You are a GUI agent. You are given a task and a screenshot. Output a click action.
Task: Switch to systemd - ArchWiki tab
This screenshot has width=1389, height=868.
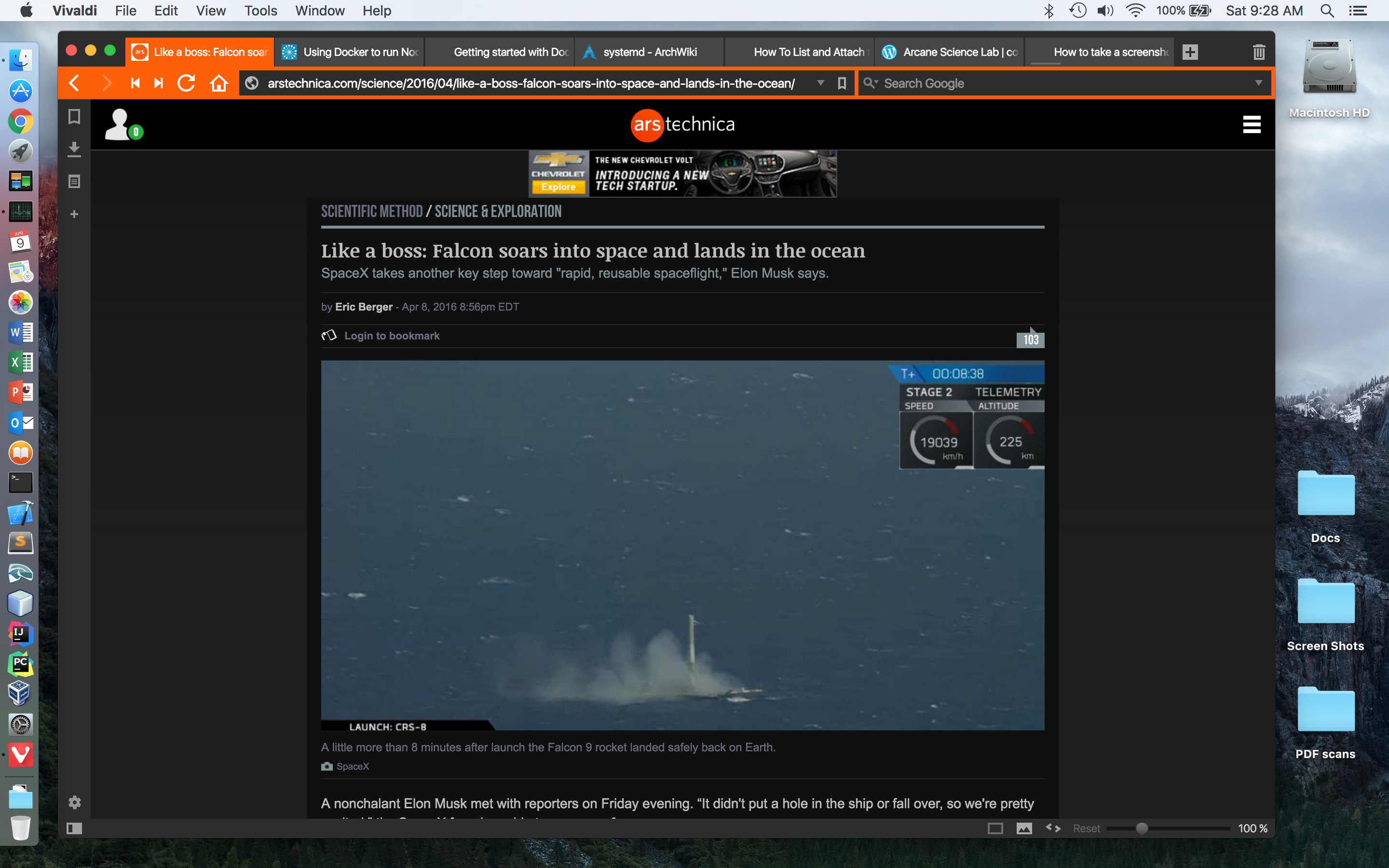click(650, 52)
